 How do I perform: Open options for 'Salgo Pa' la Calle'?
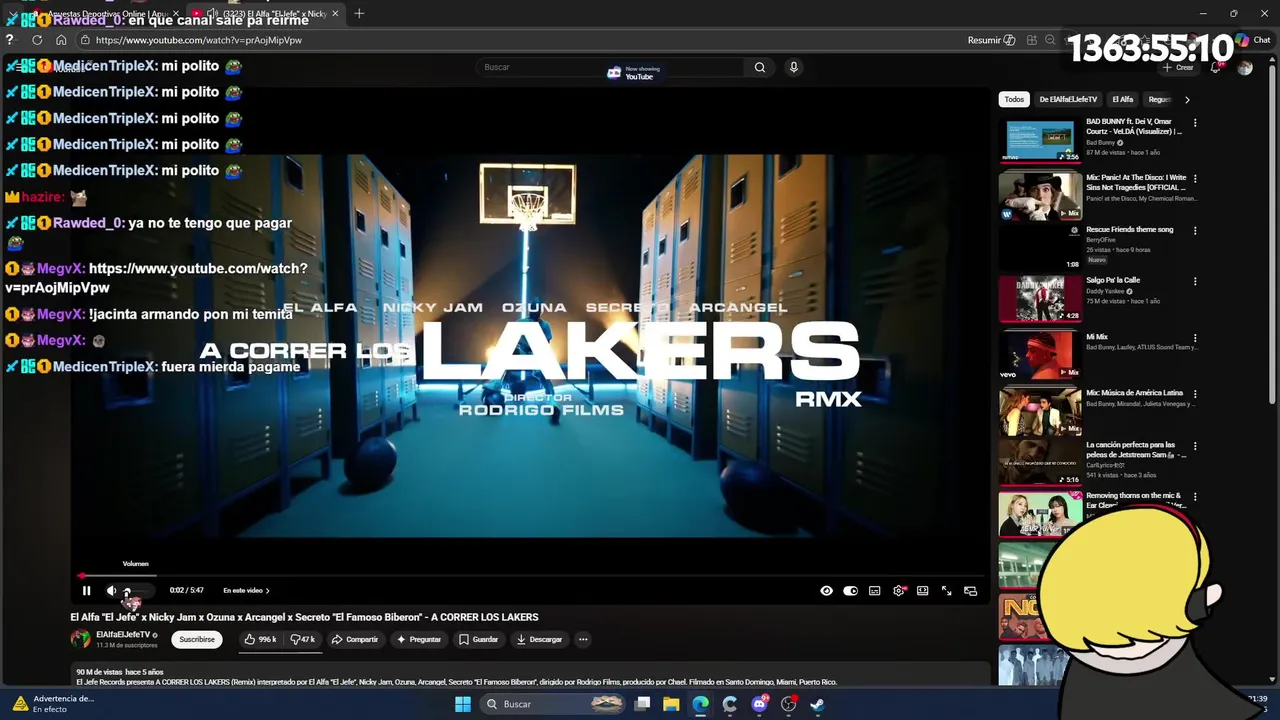(x=1195, y=282)
